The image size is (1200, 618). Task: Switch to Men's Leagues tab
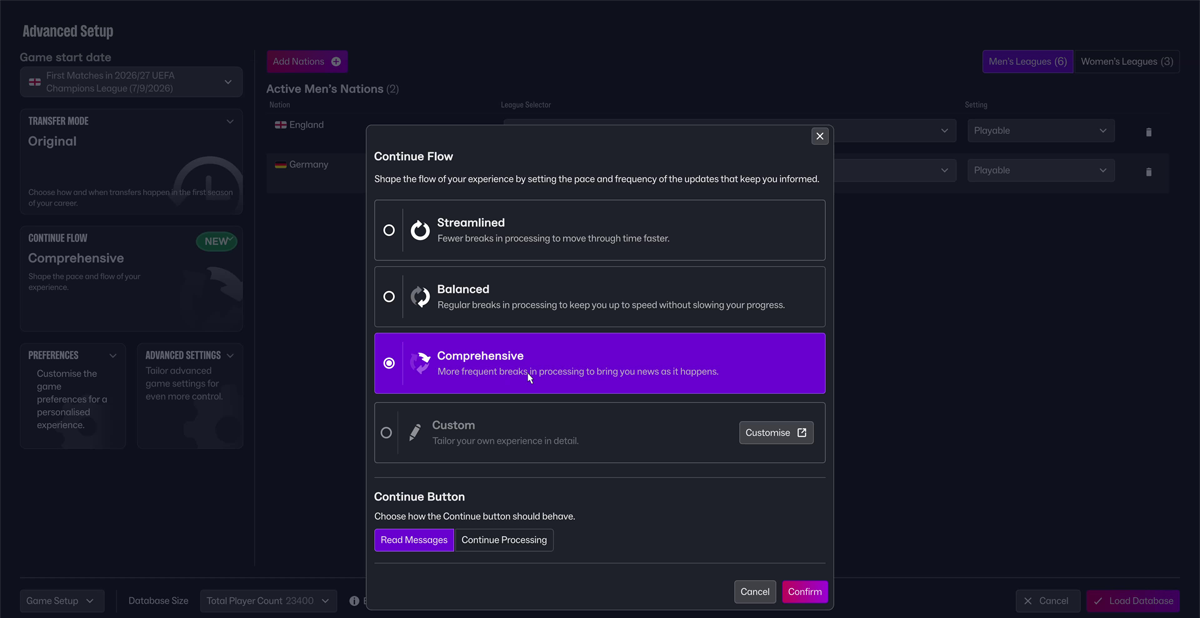pos(1028,62)
